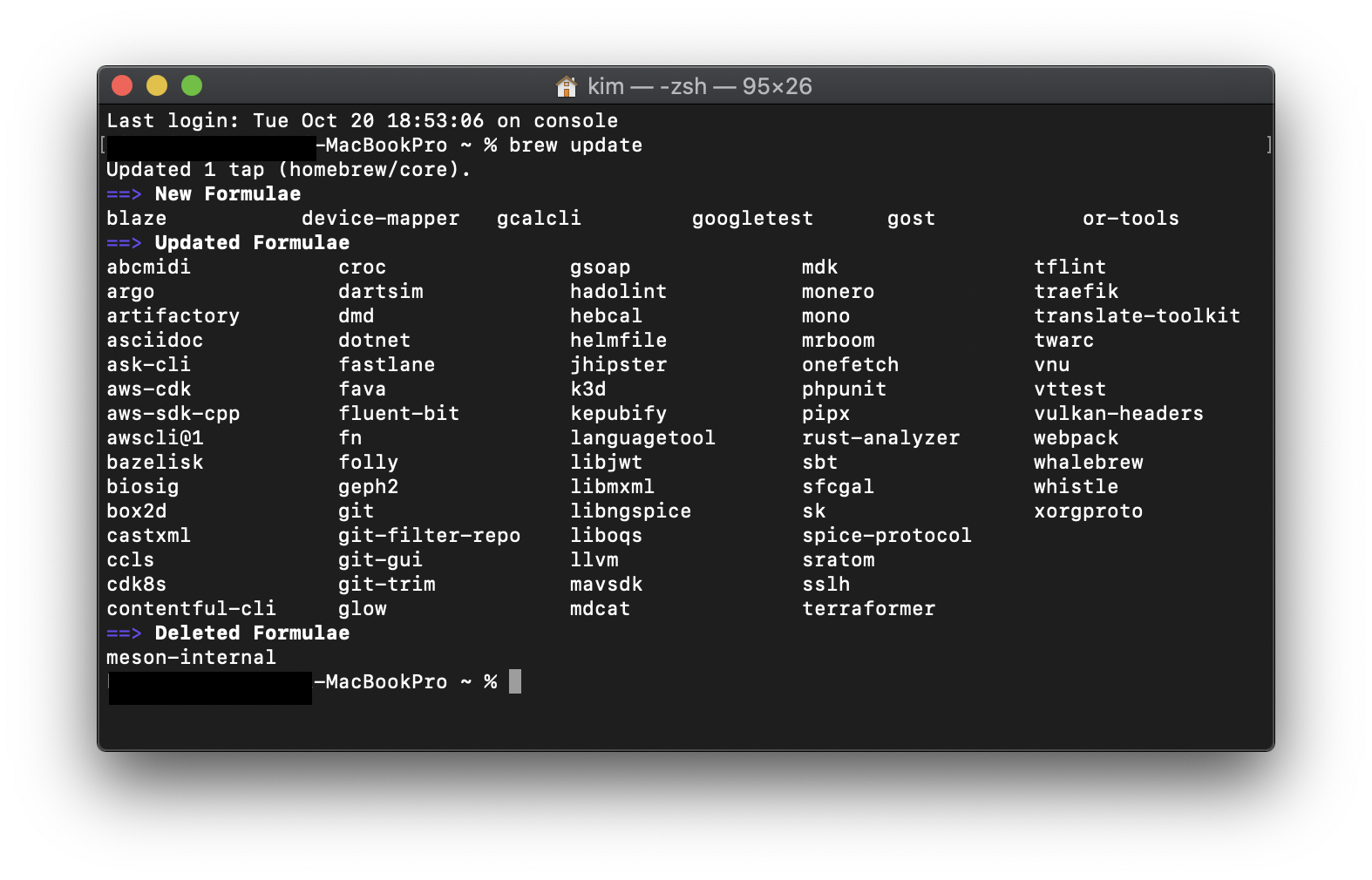The width and height of the screenshot is (1372, 880).
Task: Click the 'Deleted Formulae' heading
Action: point(252,633)
